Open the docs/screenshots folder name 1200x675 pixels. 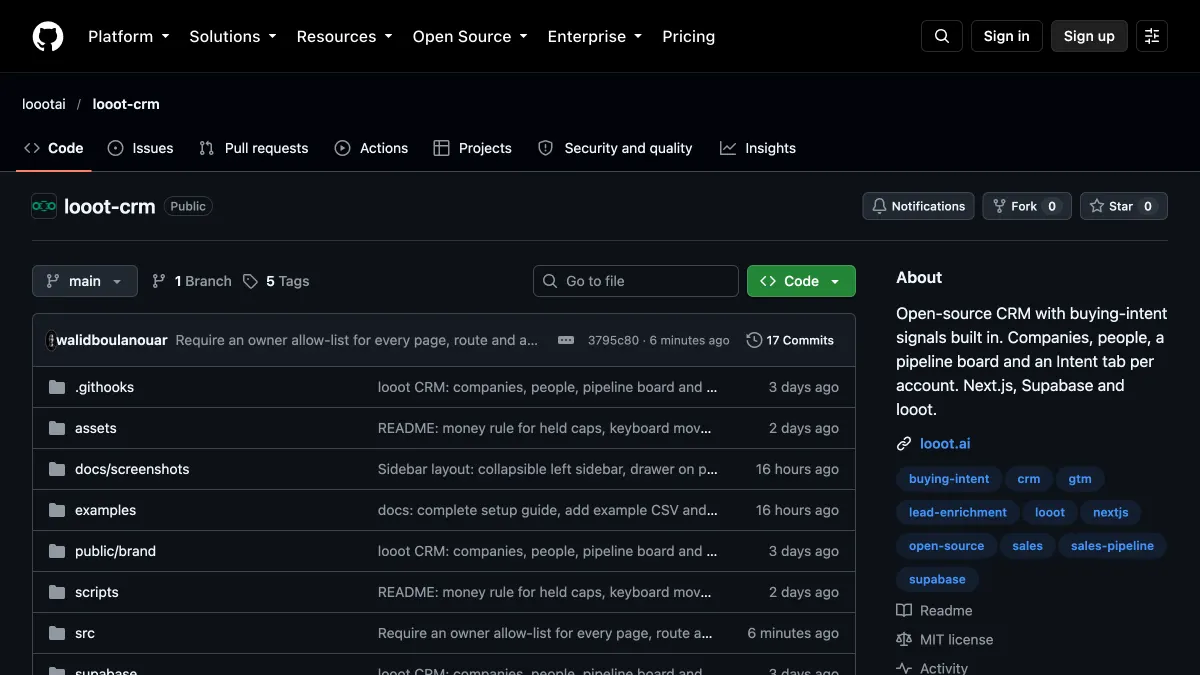(132, 469)
